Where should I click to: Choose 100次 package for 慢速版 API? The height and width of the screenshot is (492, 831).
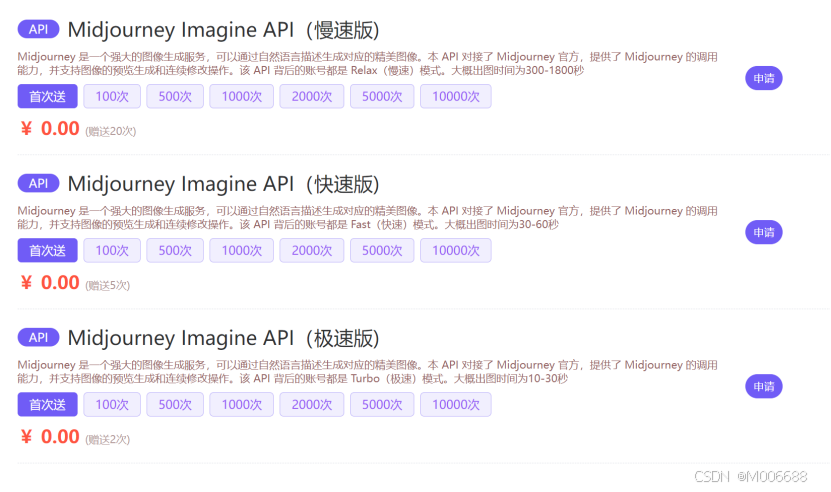coord(112,96)
